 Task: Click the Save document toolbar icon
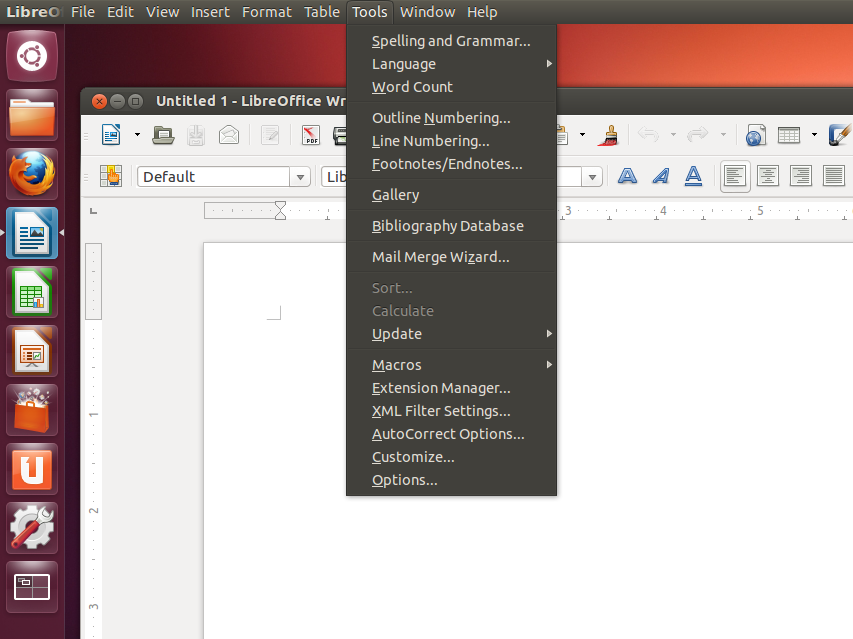[x=196, y=135]
